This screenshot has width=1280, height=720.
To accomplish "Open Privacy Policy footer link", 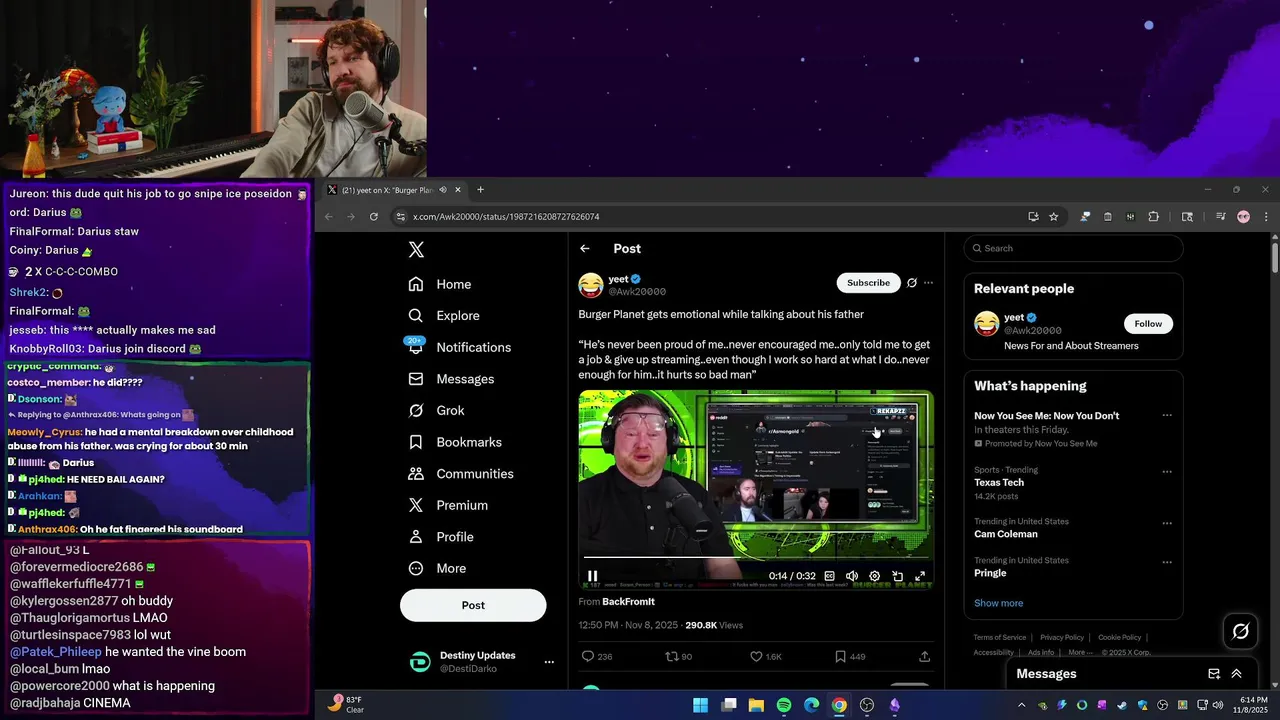I will (1061, 637).
